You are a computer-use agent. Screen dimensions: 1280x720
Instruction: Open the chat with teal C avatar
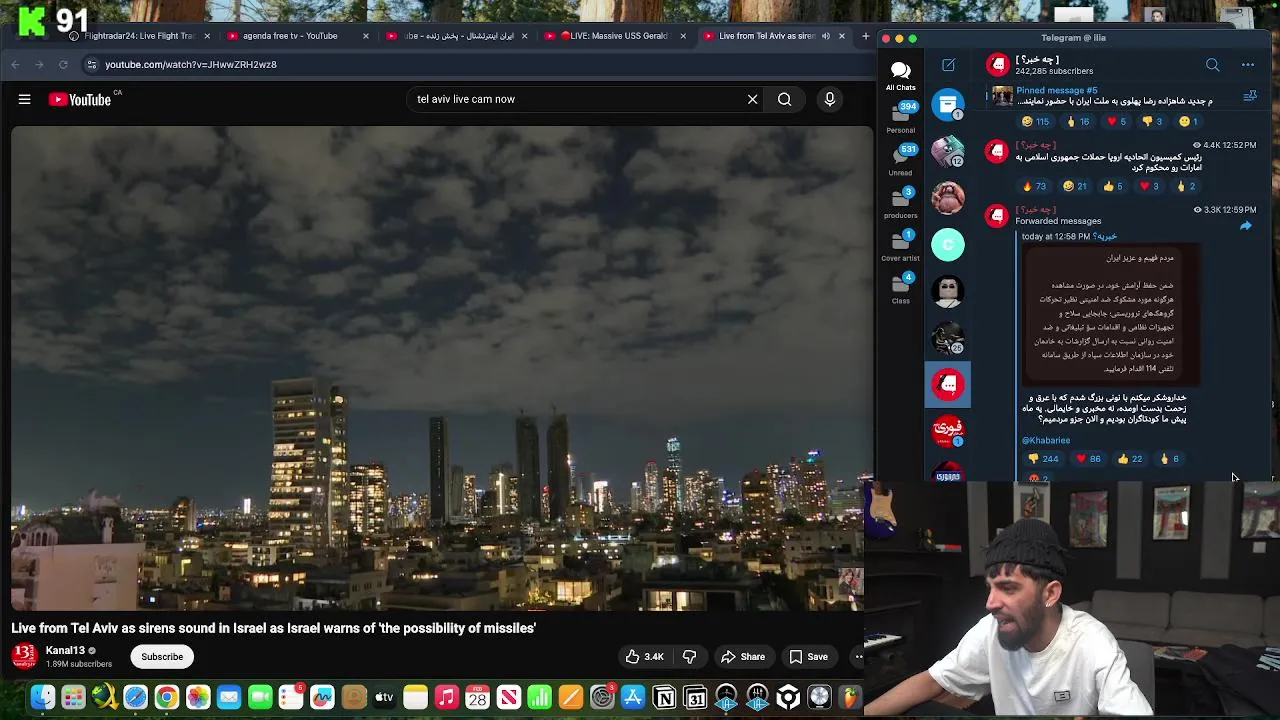coord(948,244)
